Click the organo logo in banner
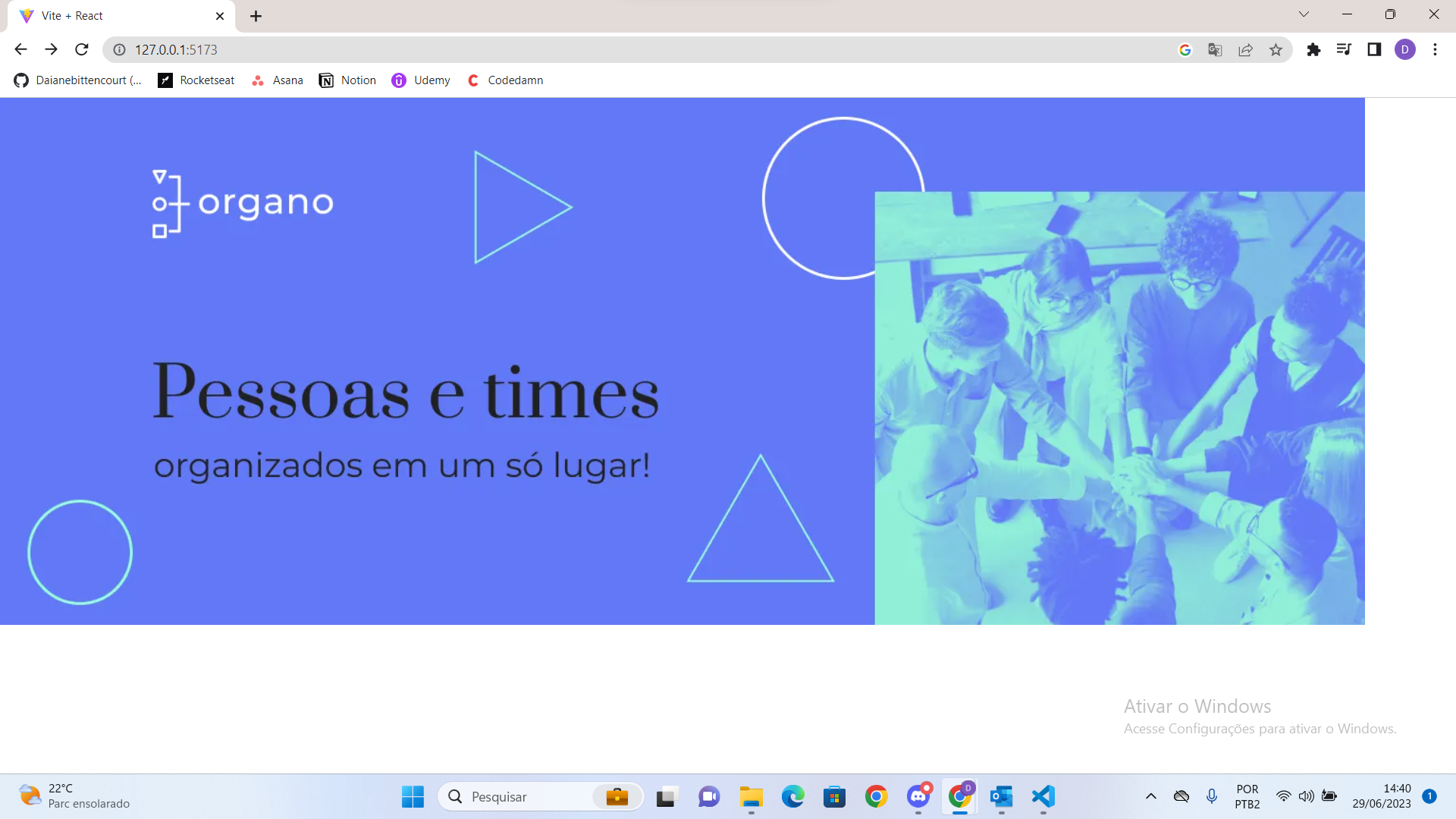This screenshot has width=1456, height=819. pos(243,203)
